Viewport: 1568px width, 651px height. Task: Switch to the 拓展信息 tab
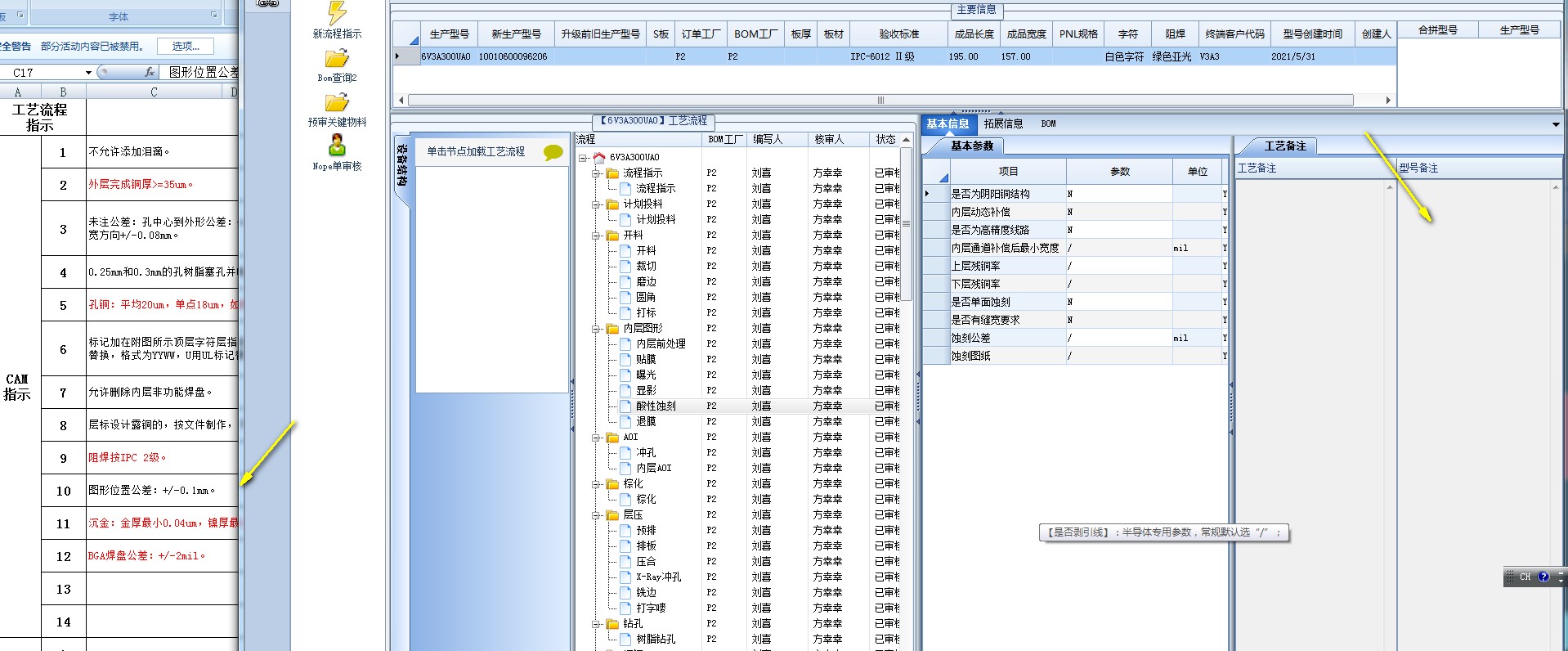(1003, 123)
